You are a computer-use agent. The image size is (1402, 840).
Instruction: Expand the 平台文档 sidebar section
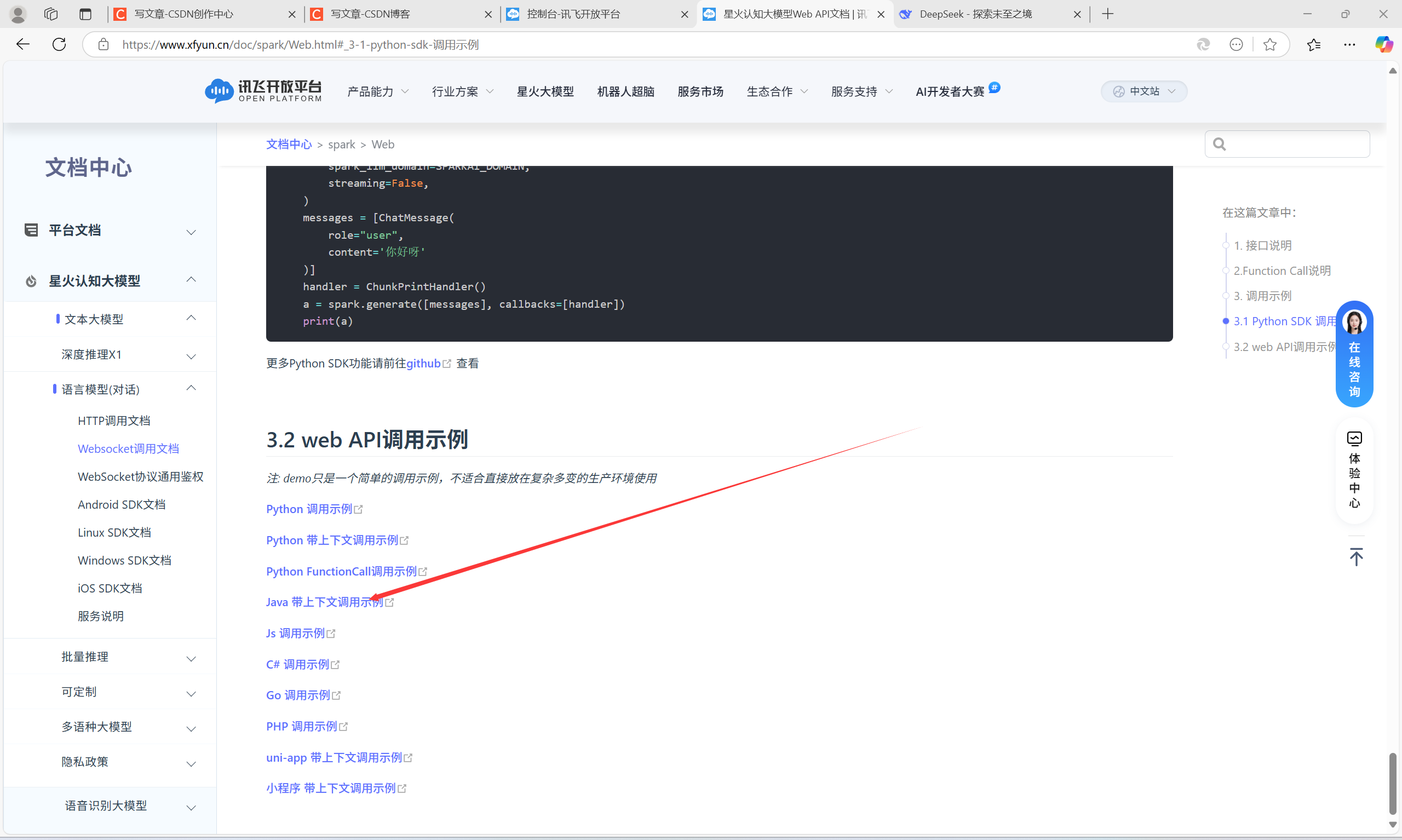[191, 232]
